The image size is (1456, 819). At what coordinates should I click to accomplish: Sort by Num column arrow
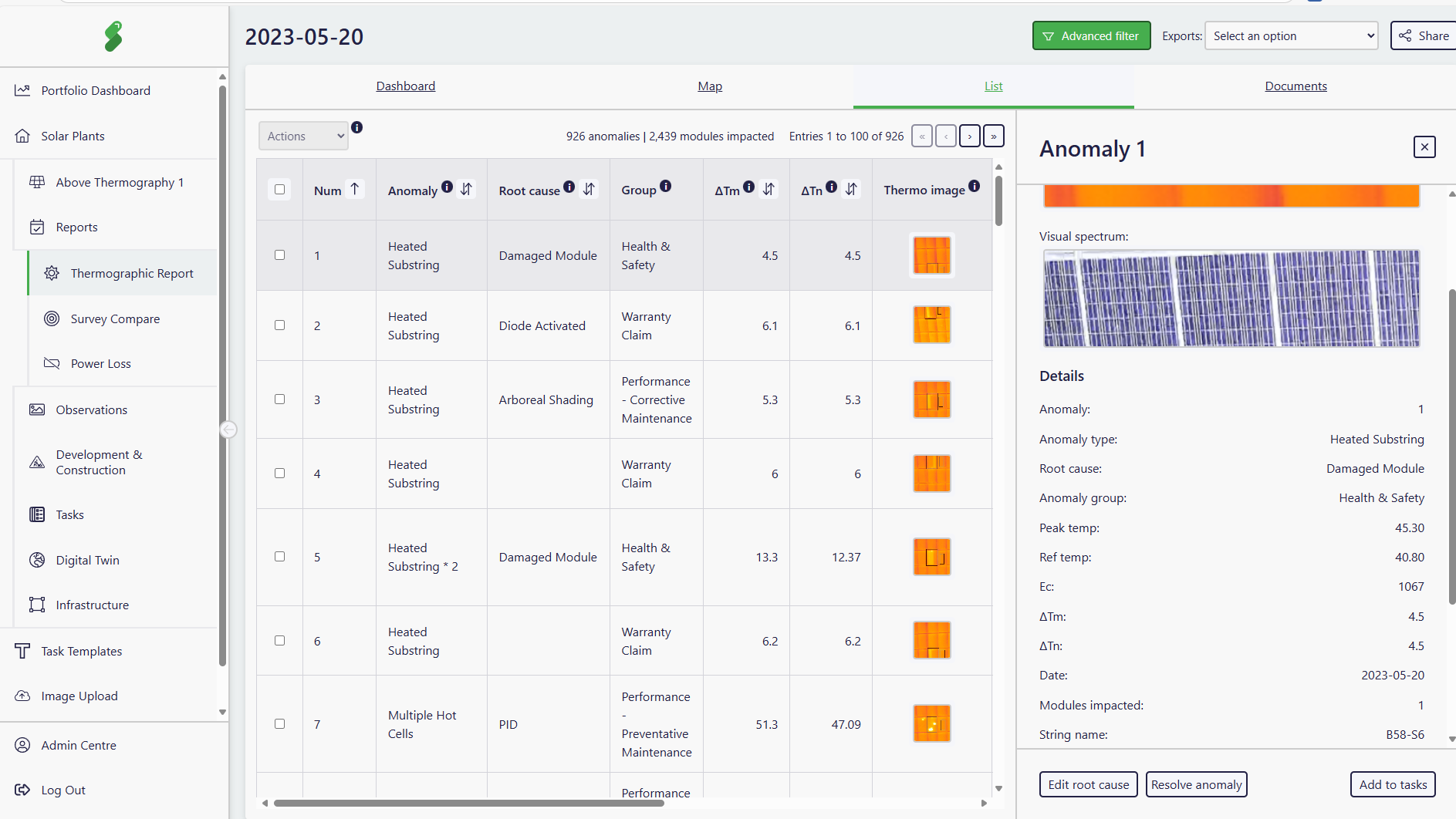(355, 189)
